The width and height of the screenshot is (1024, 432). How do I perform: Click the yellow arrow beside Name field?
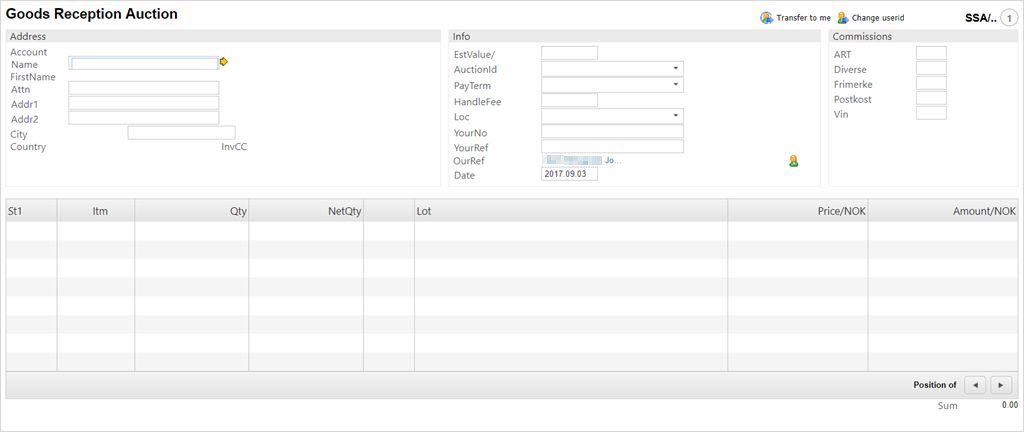click(x=224, y=62)
